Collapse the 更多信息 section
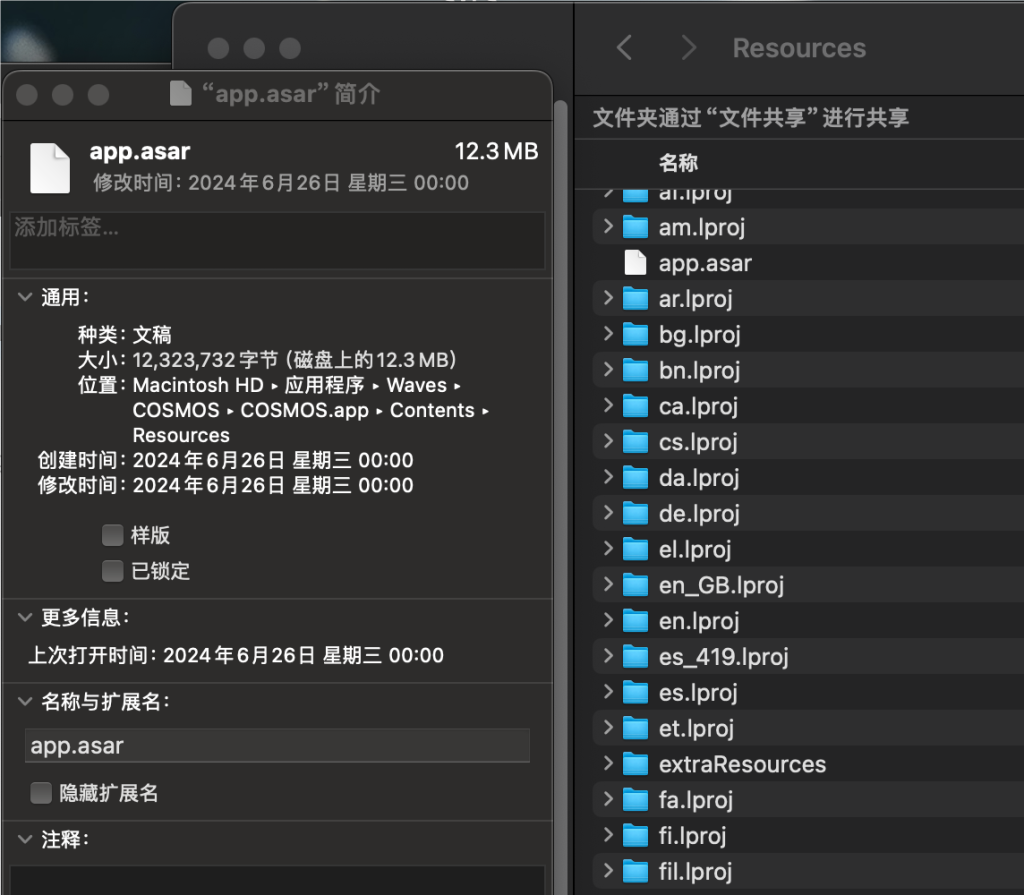Image resolution: width=1024 pixels, height=895 pixels. point(25,618)
